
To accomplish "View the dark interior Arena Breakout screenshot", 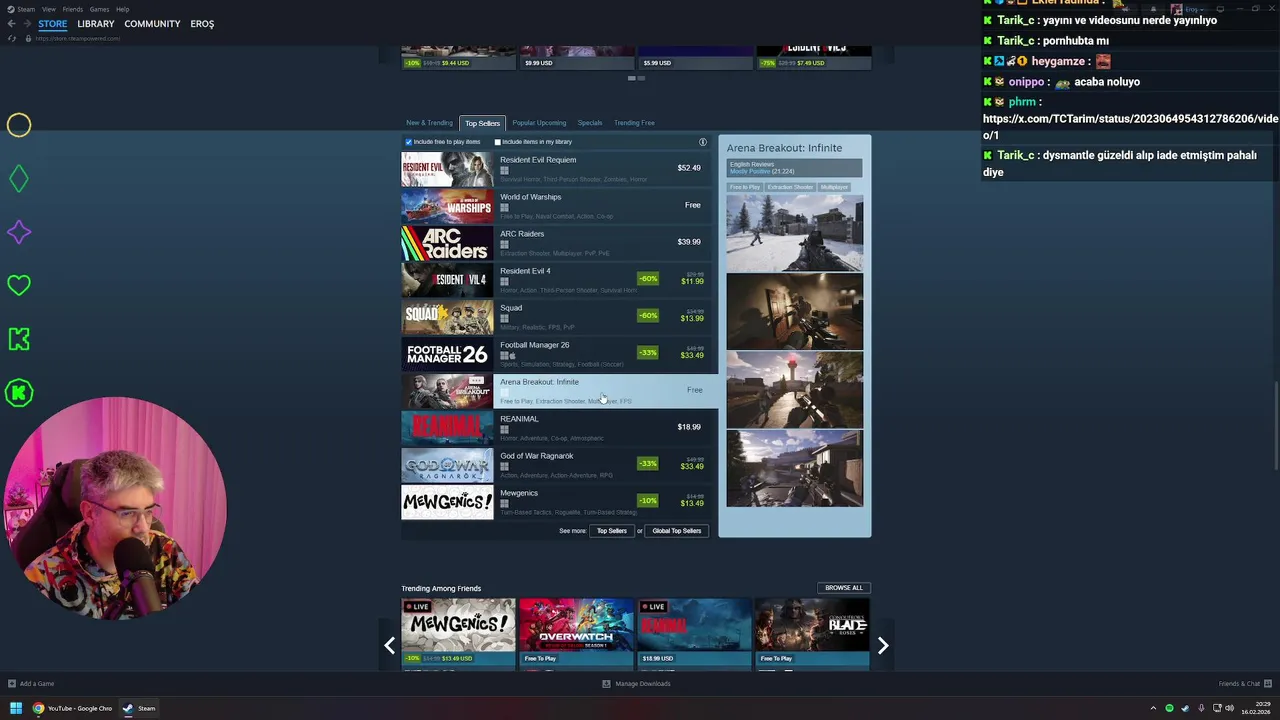I will pos(794,311).
